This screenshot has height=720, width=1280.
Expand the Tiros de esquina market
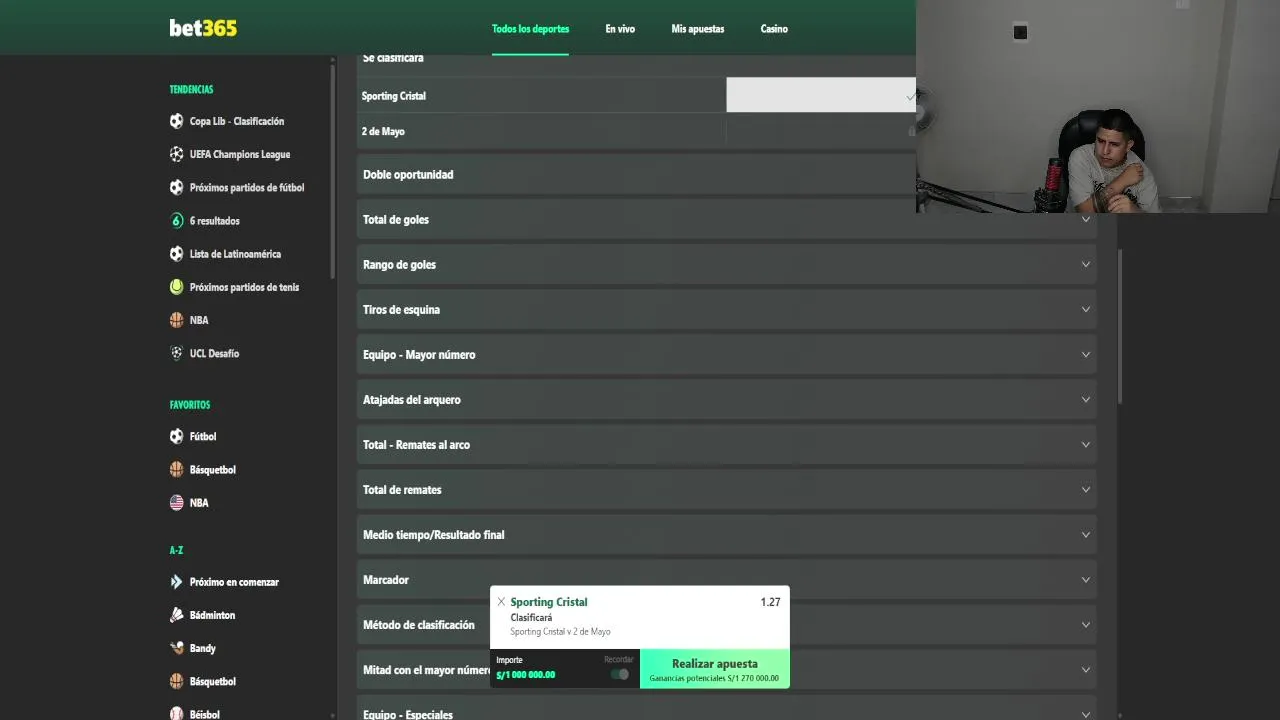726,310
